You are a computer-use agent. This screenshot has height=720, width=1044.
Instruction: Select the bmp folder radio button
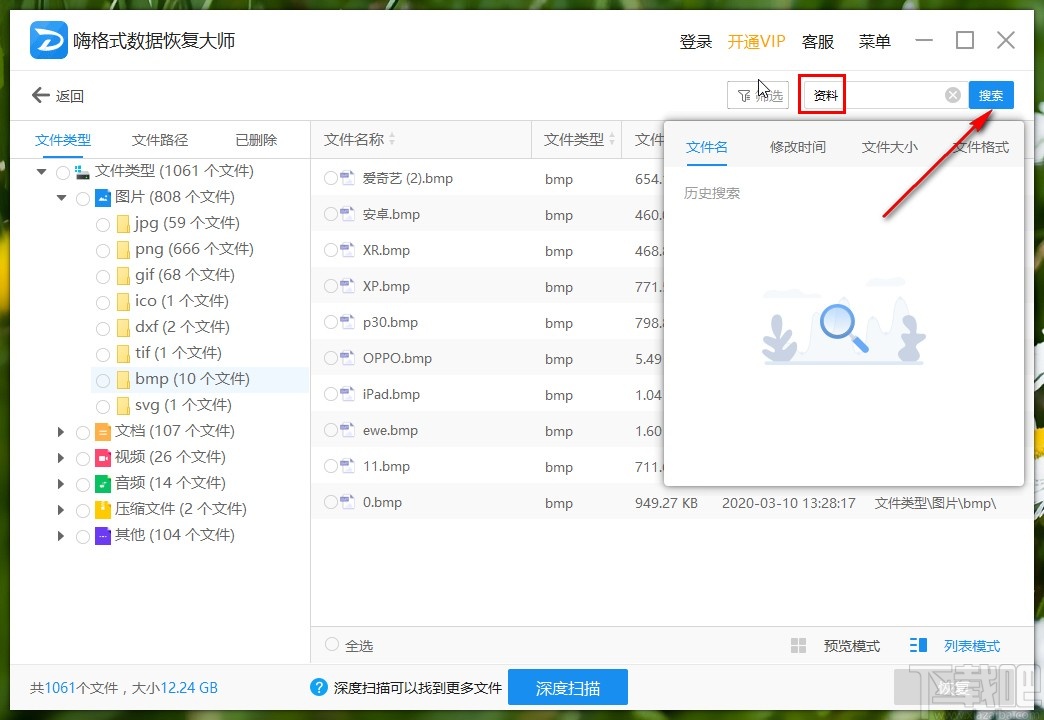(x=102, y=379)
